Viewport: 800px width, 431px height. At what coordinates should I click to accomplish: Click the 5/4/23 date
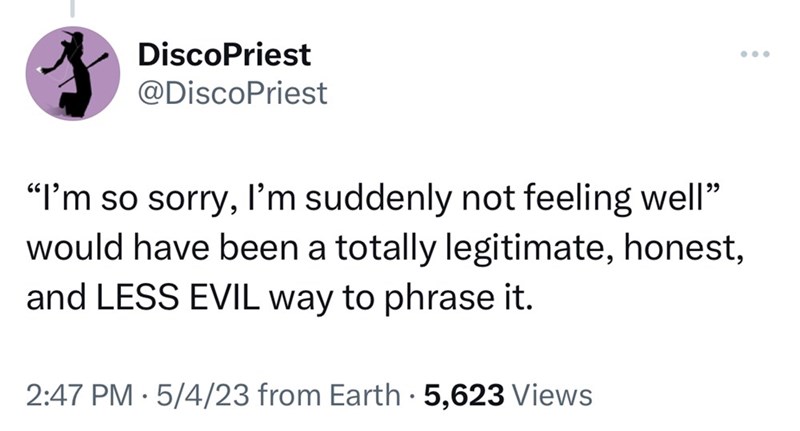pyautogui.click(x=203, y=395)
